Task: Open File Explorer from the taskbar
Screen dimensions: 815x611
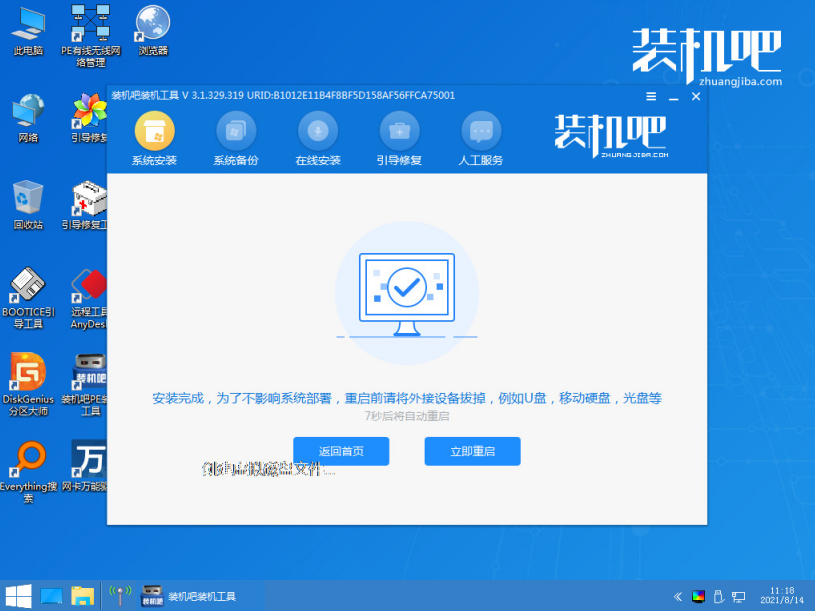Action: coord(83,596)
